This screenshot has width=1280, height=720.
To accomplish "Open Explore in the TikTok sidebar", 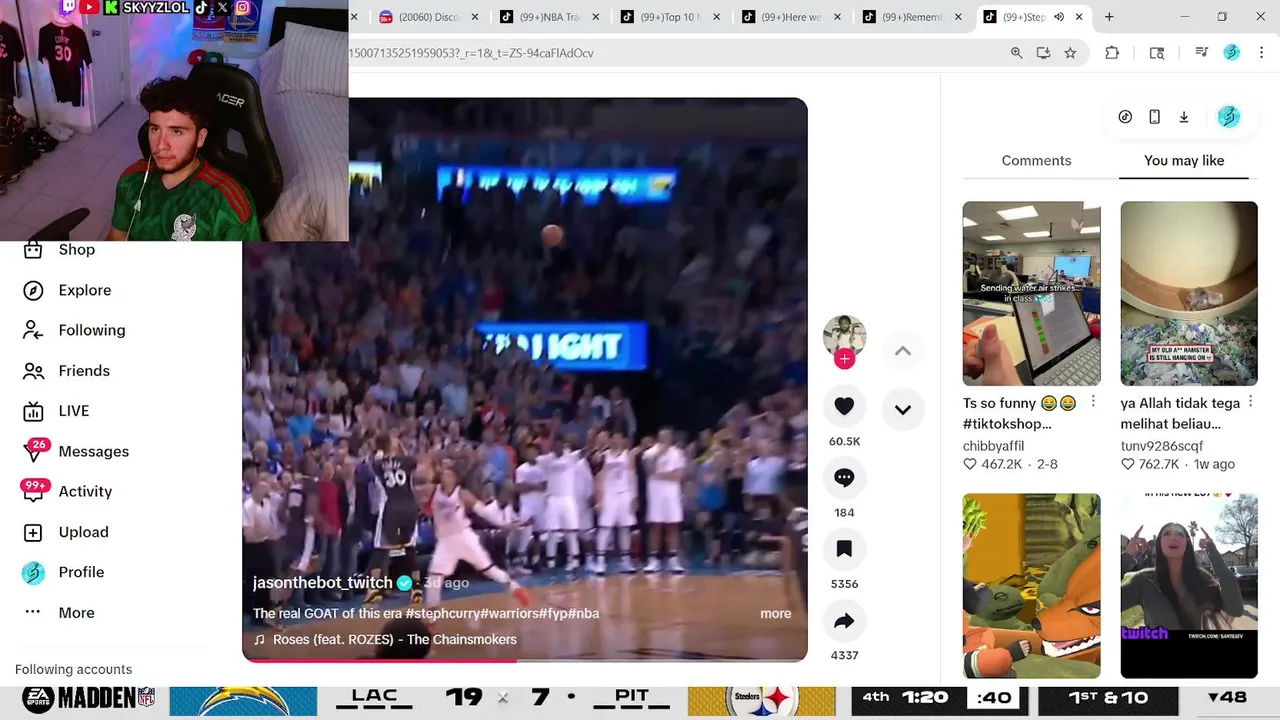I will click(x=84, y=290).
